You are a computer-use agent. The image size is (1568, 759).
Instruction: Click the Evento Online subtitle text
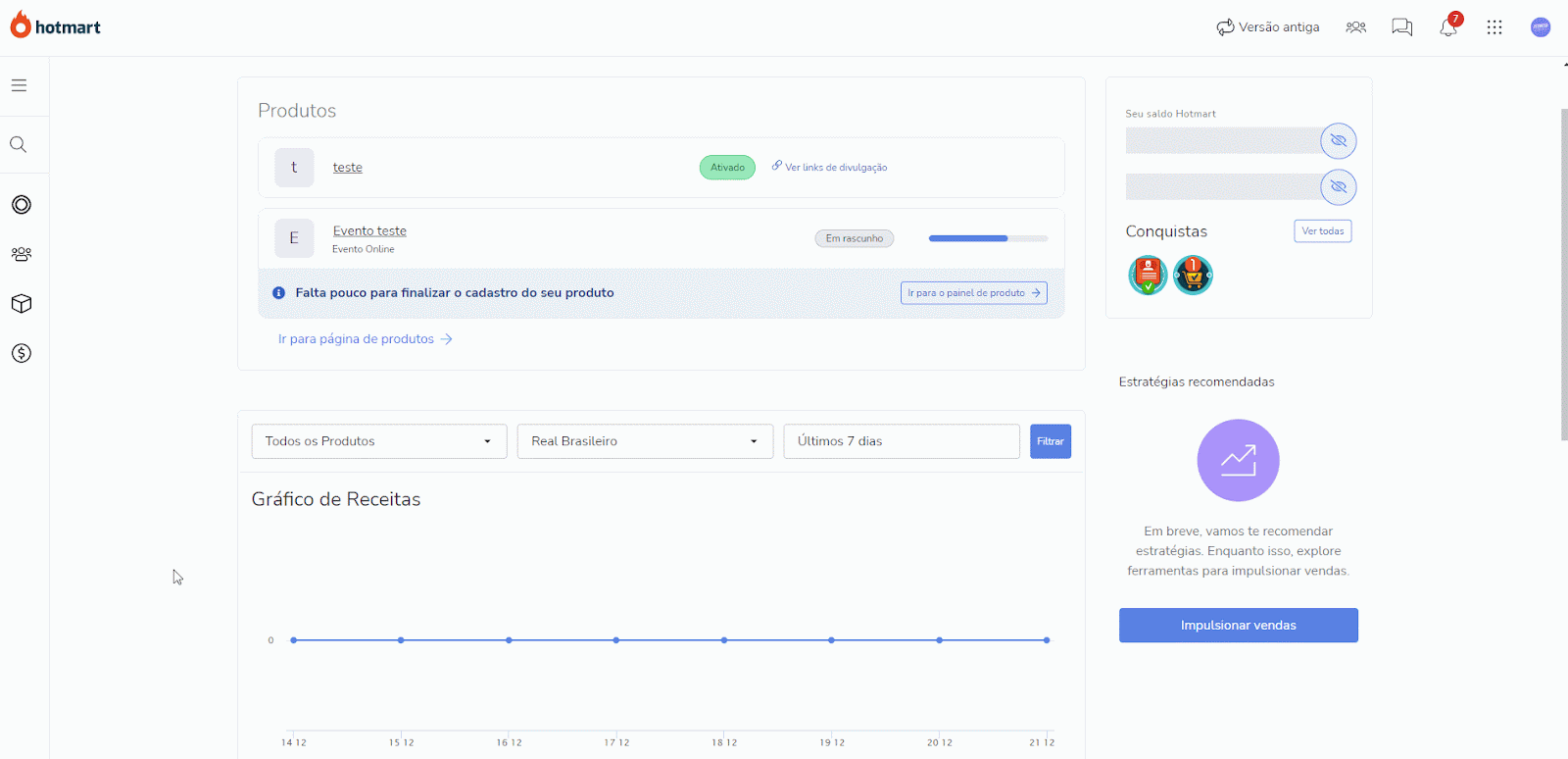pos(364,249)
